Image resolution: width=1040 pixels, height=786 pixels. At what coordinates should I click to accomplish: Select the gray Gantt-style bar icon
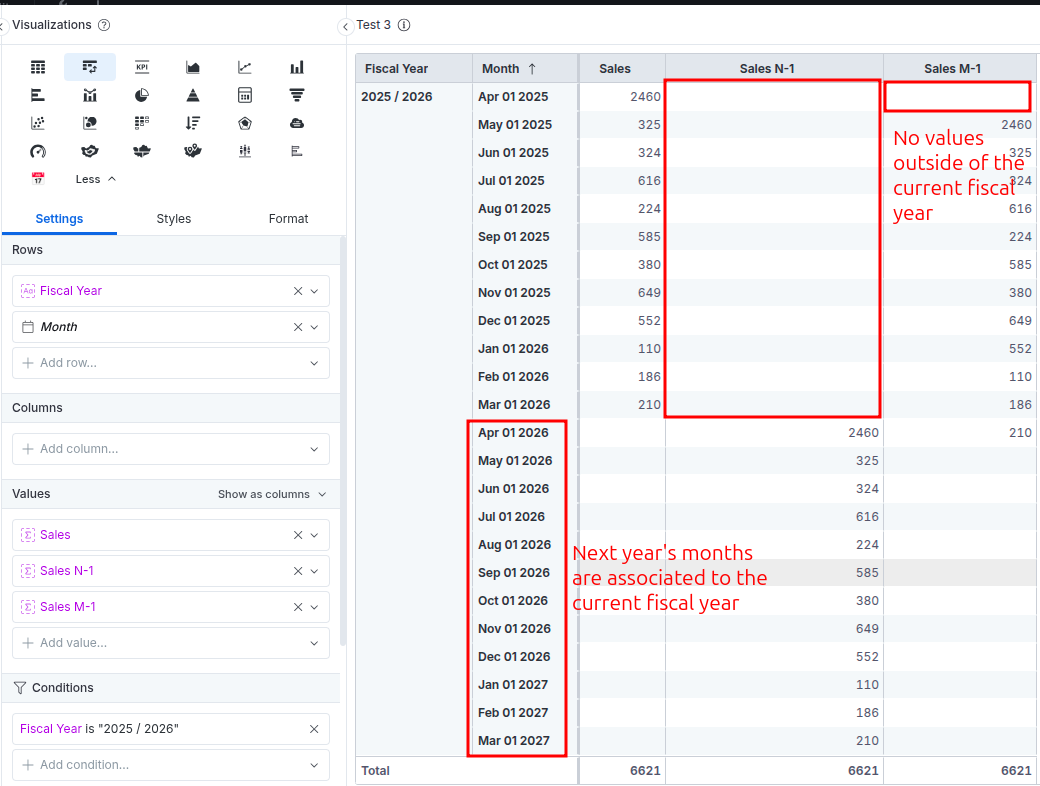(x=296, y=151)
